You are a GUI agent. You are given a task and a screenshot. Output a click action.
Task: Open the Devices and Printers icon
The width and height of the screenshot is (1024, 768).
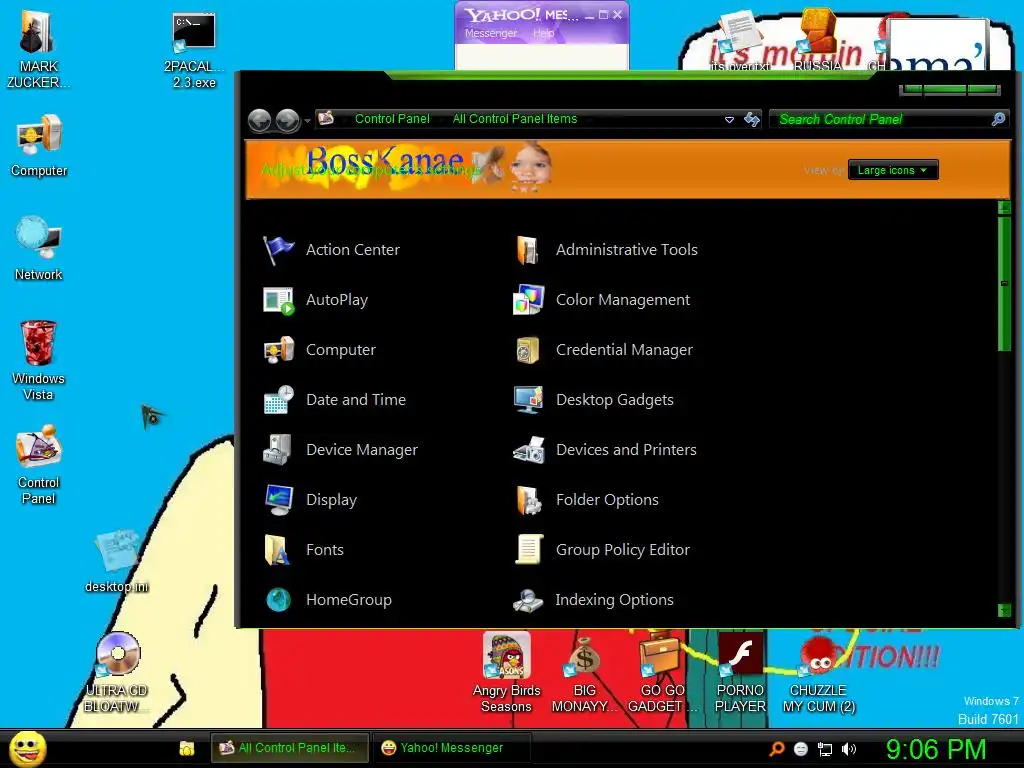click(528, 450)
